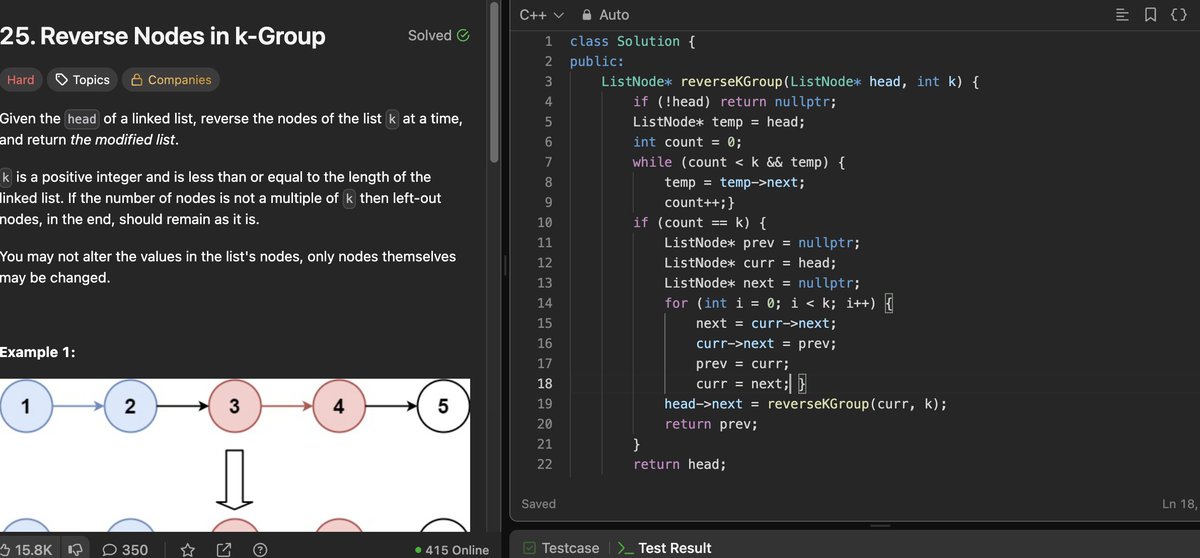Click code line 'next = curr->next;'
Viewport: 1200px width, 558px height.
tap(766, 323)
